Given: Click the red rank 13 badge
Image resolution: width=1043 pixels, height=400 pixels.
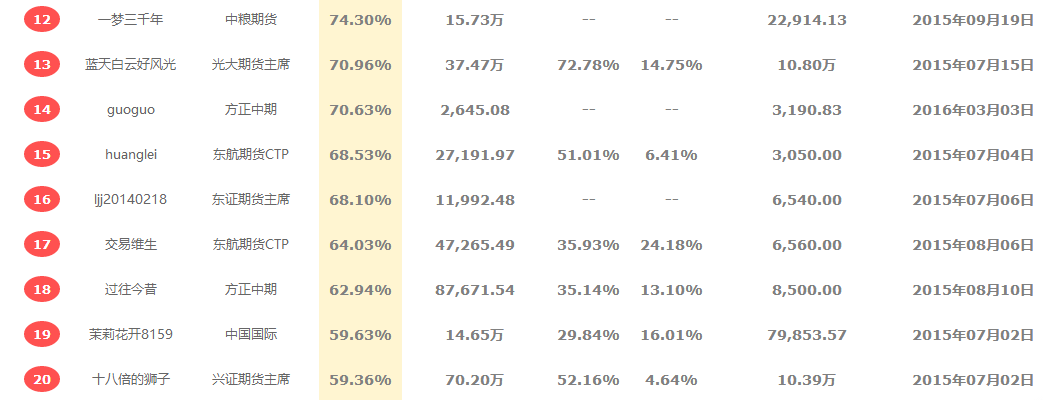Looking at the screenshot, I should click(x=42, y=65).
